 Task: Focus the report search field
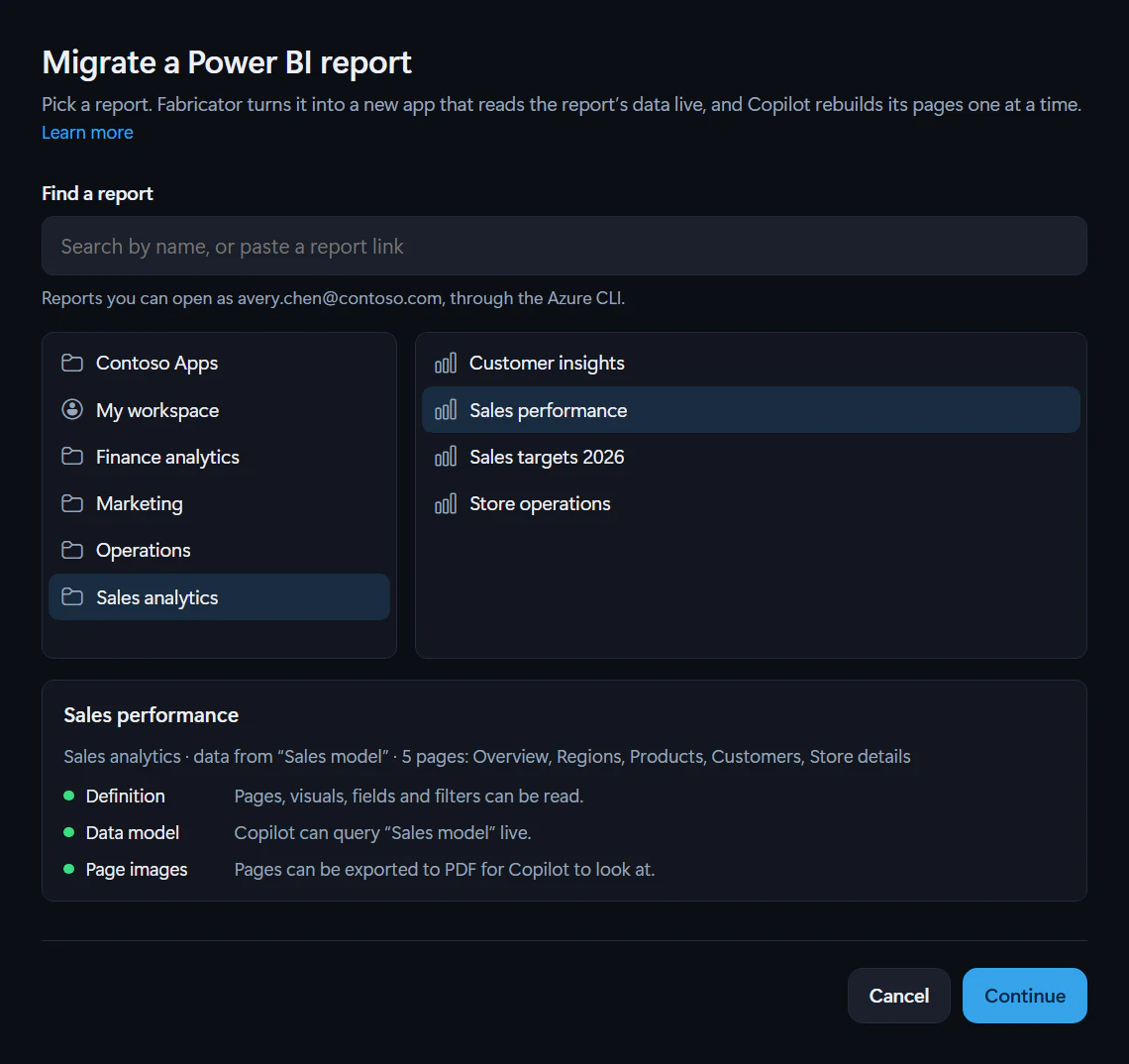click(x=564, y=247)
